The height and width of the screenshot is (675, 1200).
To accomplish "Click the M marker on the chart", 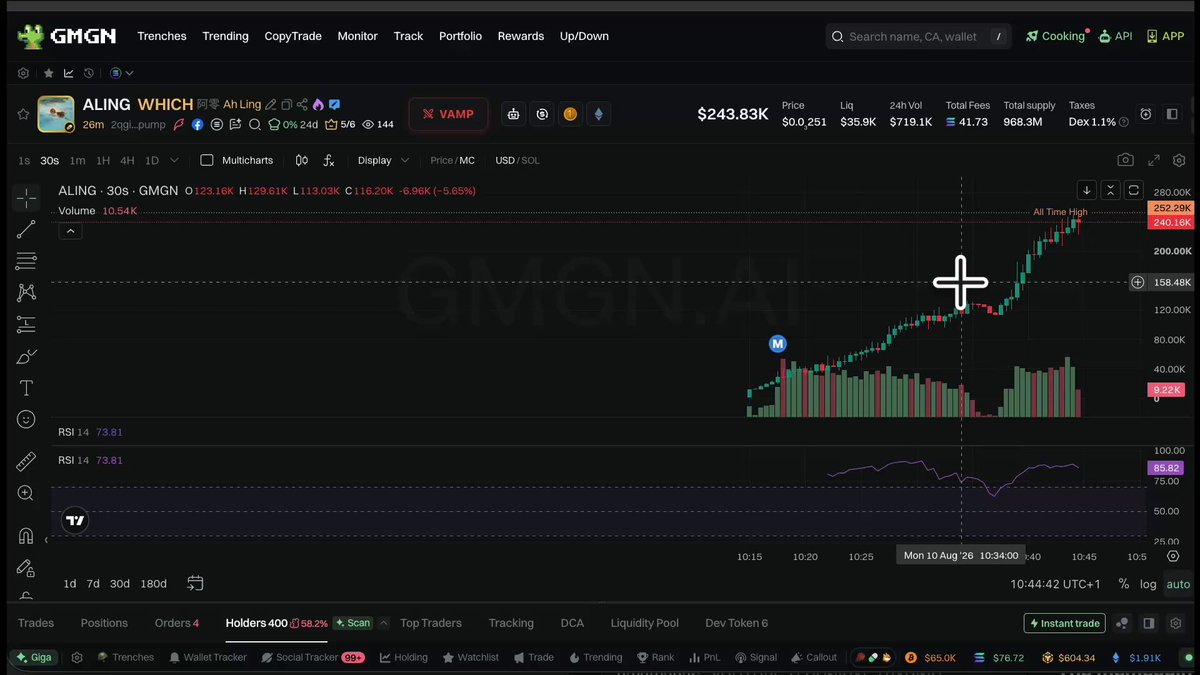I will point(777,344).
